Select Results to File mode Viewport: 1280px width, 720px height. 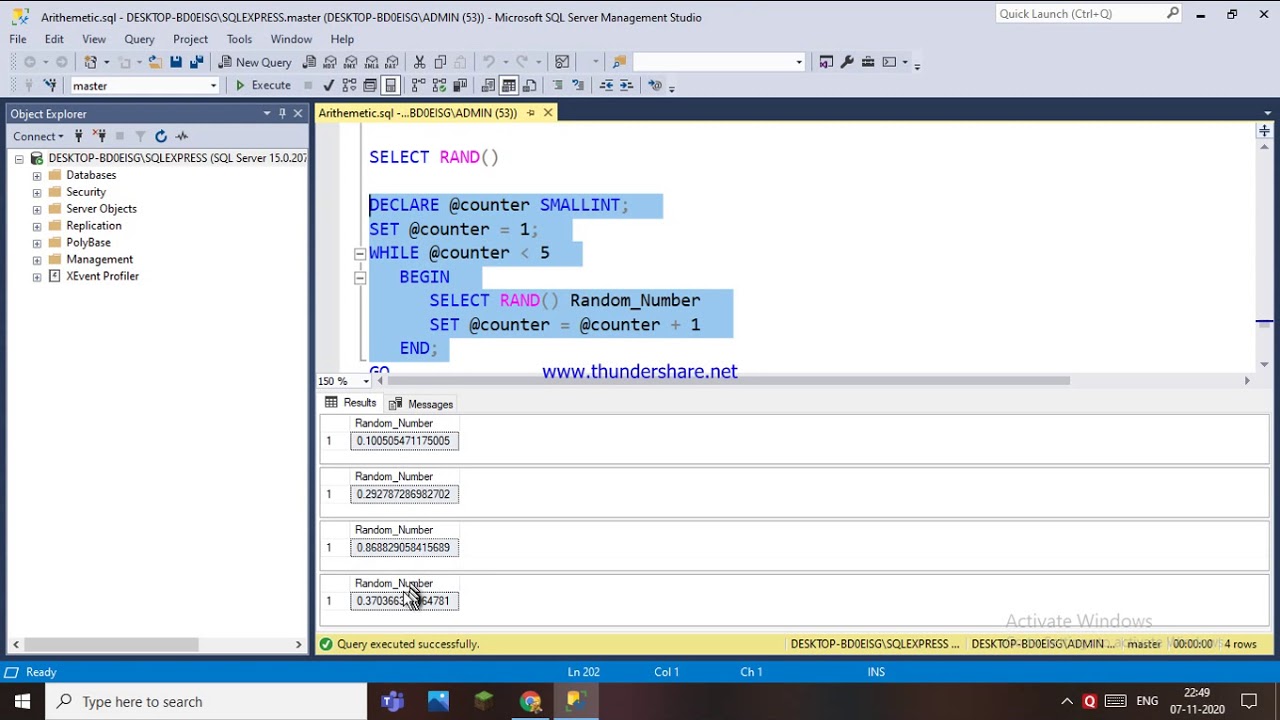[529, 85]
